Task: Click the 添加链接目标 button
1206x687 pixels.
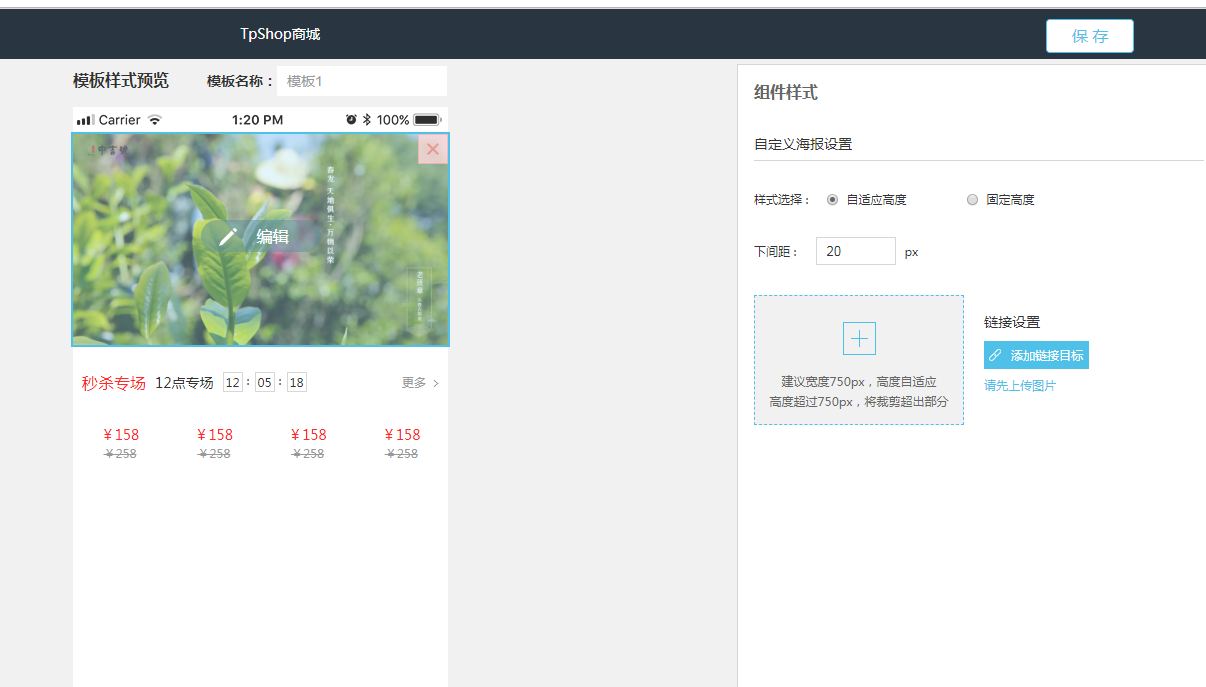Action: (x=1036, y=356)
